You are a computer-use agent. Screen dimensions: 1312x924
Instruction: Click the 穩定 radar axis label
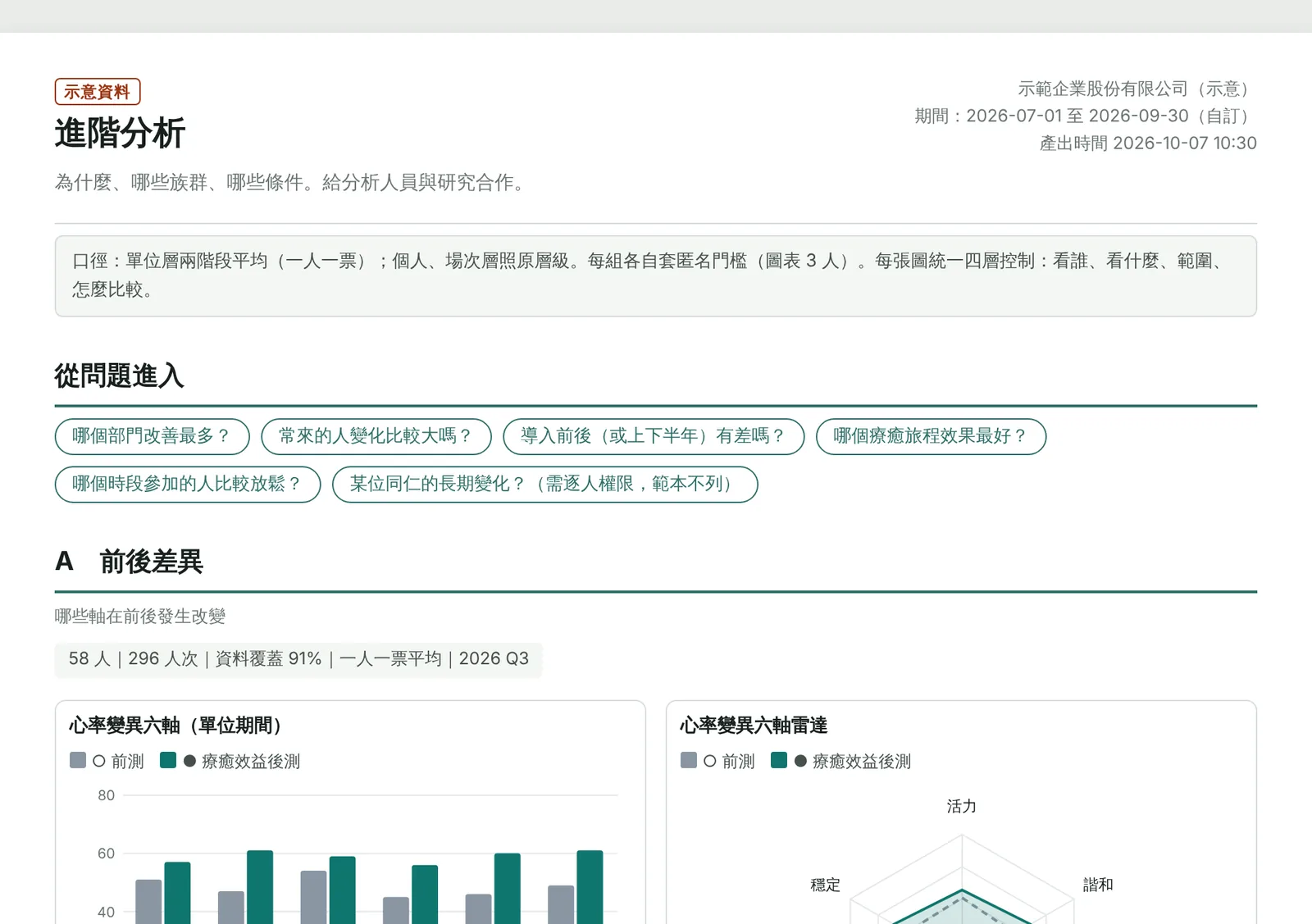click(x=826, y=885)
